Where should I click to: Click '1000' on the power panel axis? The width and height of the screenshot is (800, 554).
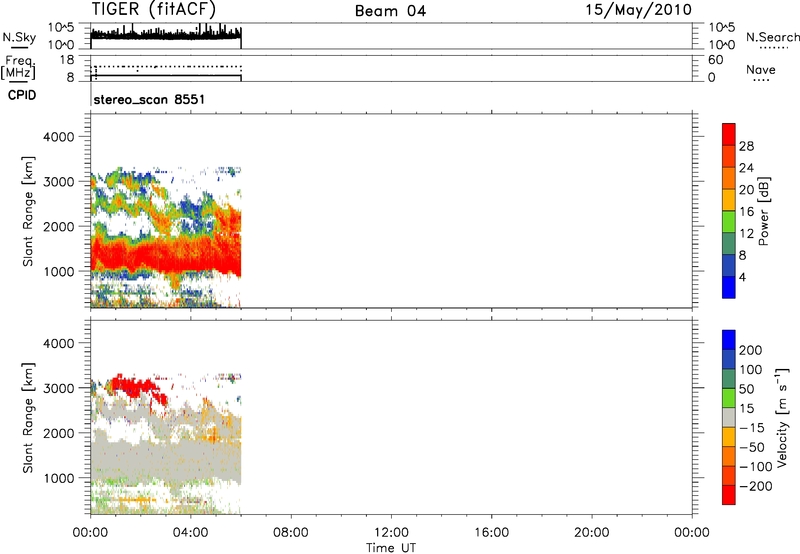(x=58, y=271)
